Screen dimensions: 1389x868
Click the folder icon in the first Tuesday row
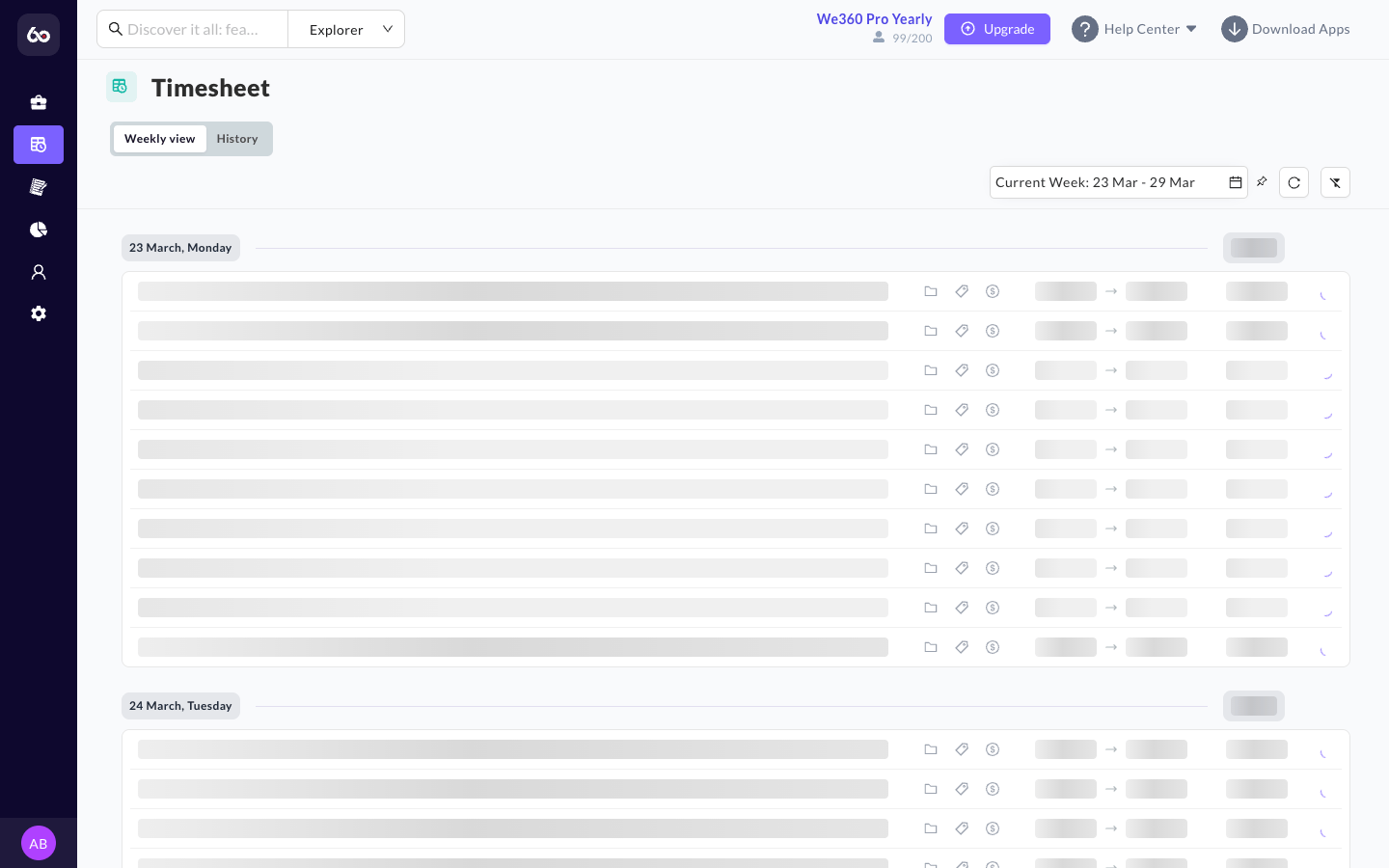tap(931, 749)
